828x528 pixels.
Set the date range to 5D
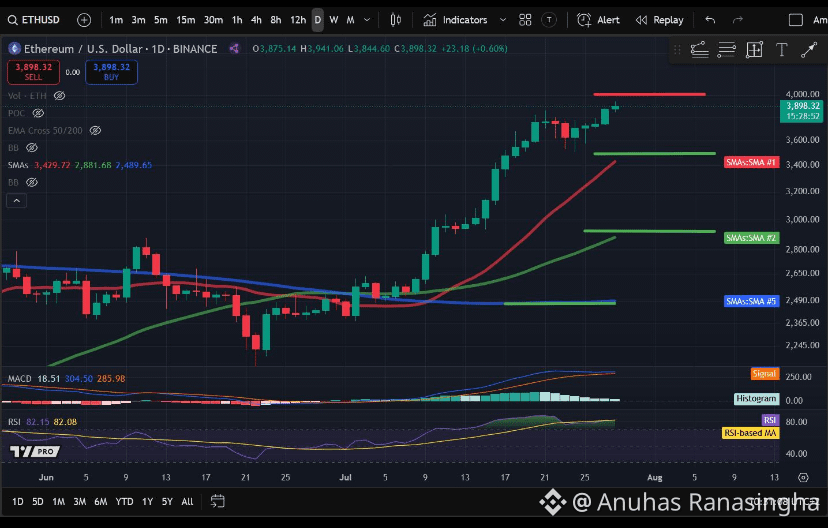pyautogui.click(x=38, y=502)
